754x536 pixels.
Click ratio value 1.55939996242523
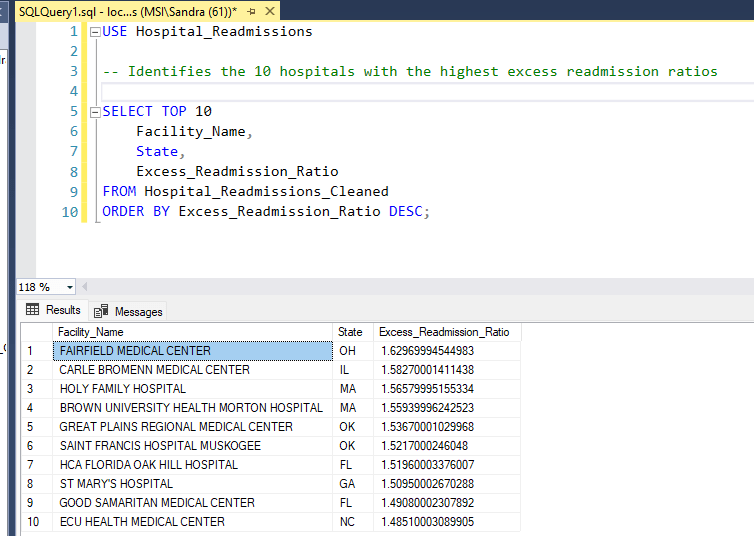pyautogui.click(x=447, y=408)
